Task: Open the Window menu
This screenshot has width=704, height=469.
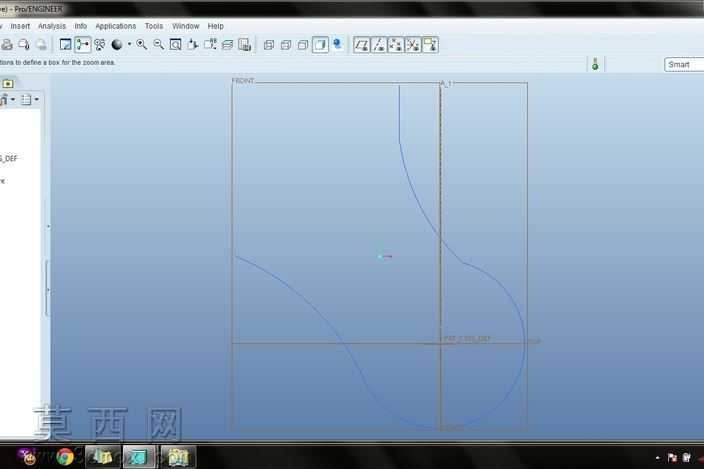Action: click(186, 26)
